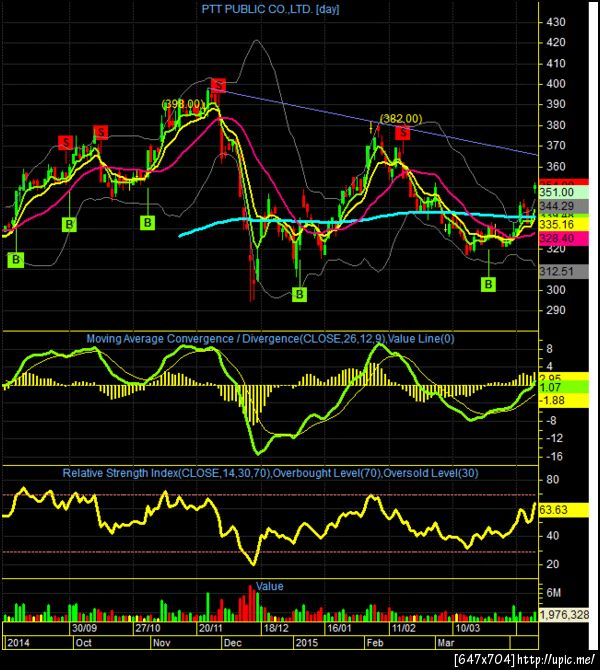Screen dimensions: 600x670
Task: Click the Buy marker above the 30/09 date
Action: click(x=69, y=224)
